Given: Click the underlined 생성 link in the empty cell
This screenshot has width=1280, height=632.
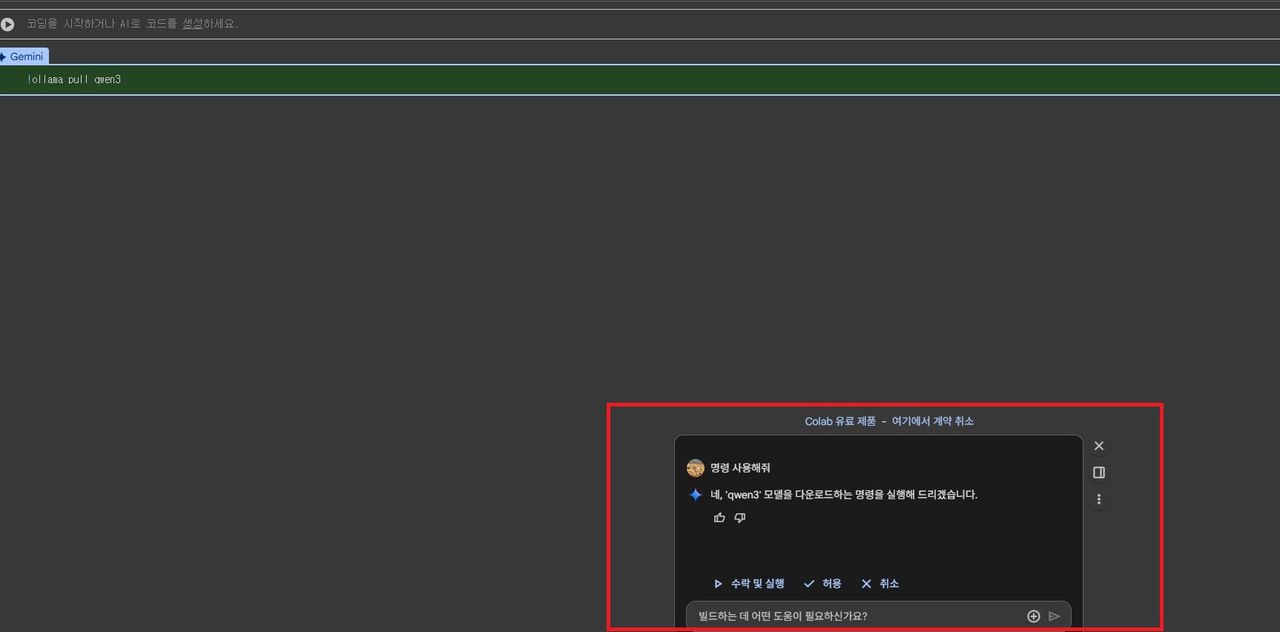Looking at the screenshot, I should pyautogui.click(x=192, y=24).
